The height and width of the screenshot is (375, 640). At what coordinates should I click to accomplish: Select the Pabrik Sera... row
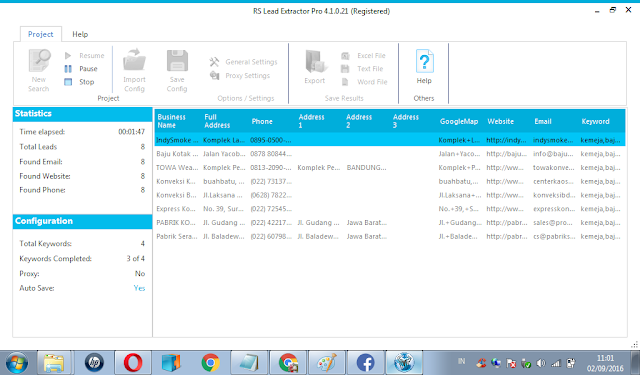pos(390,236)
